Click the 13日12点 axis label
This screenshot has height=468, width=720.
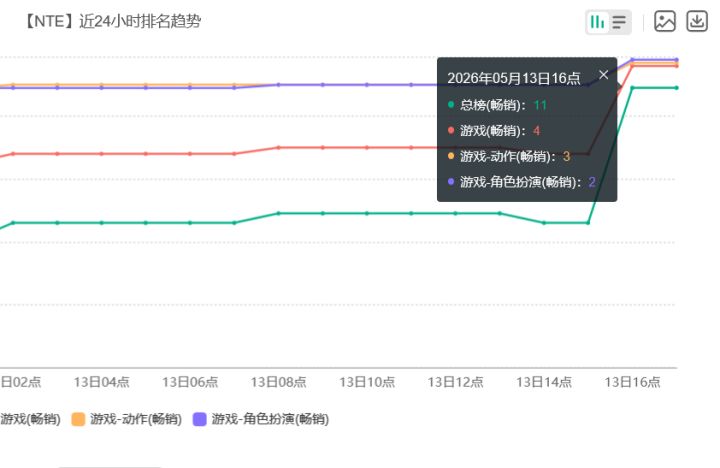[456, 382]
